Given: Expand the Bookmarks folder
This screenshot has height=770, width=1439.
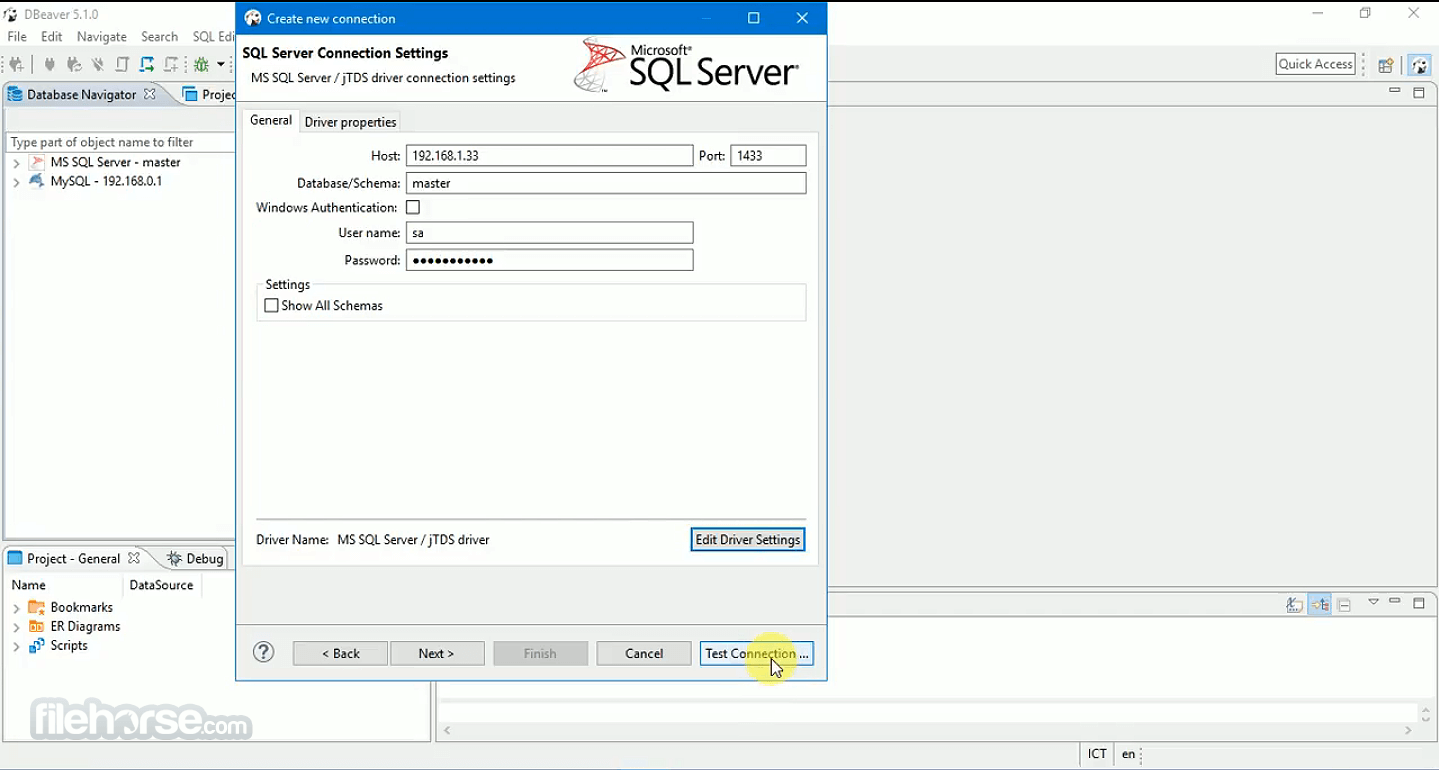Looking at the screenshot, I should [16, 608].
